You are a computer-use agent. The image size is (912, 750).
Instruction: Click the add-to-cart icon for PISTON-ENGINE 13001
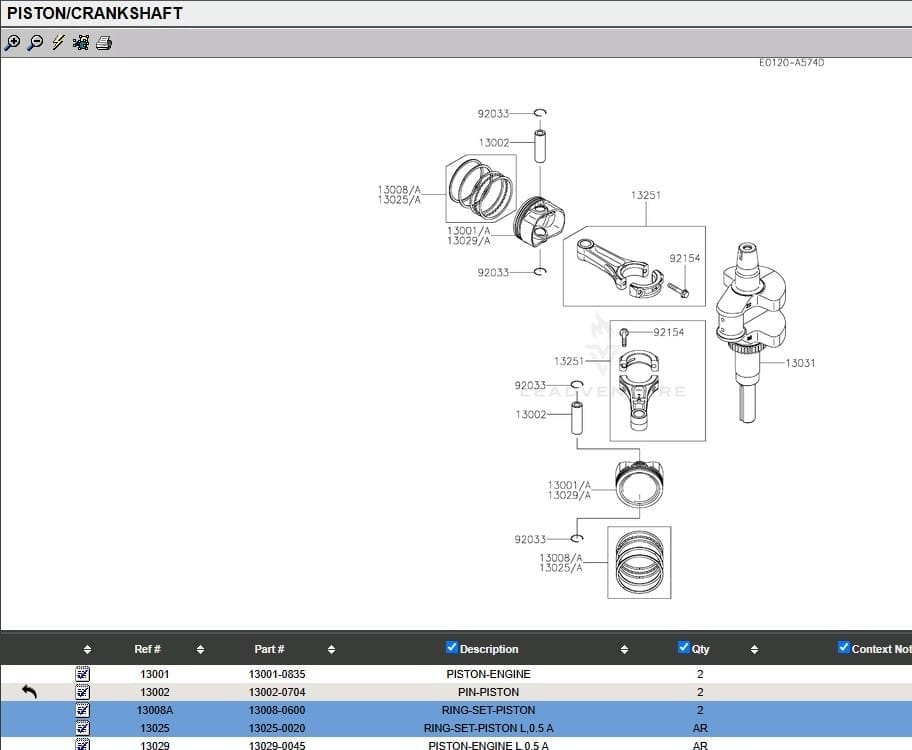[82, 673]
